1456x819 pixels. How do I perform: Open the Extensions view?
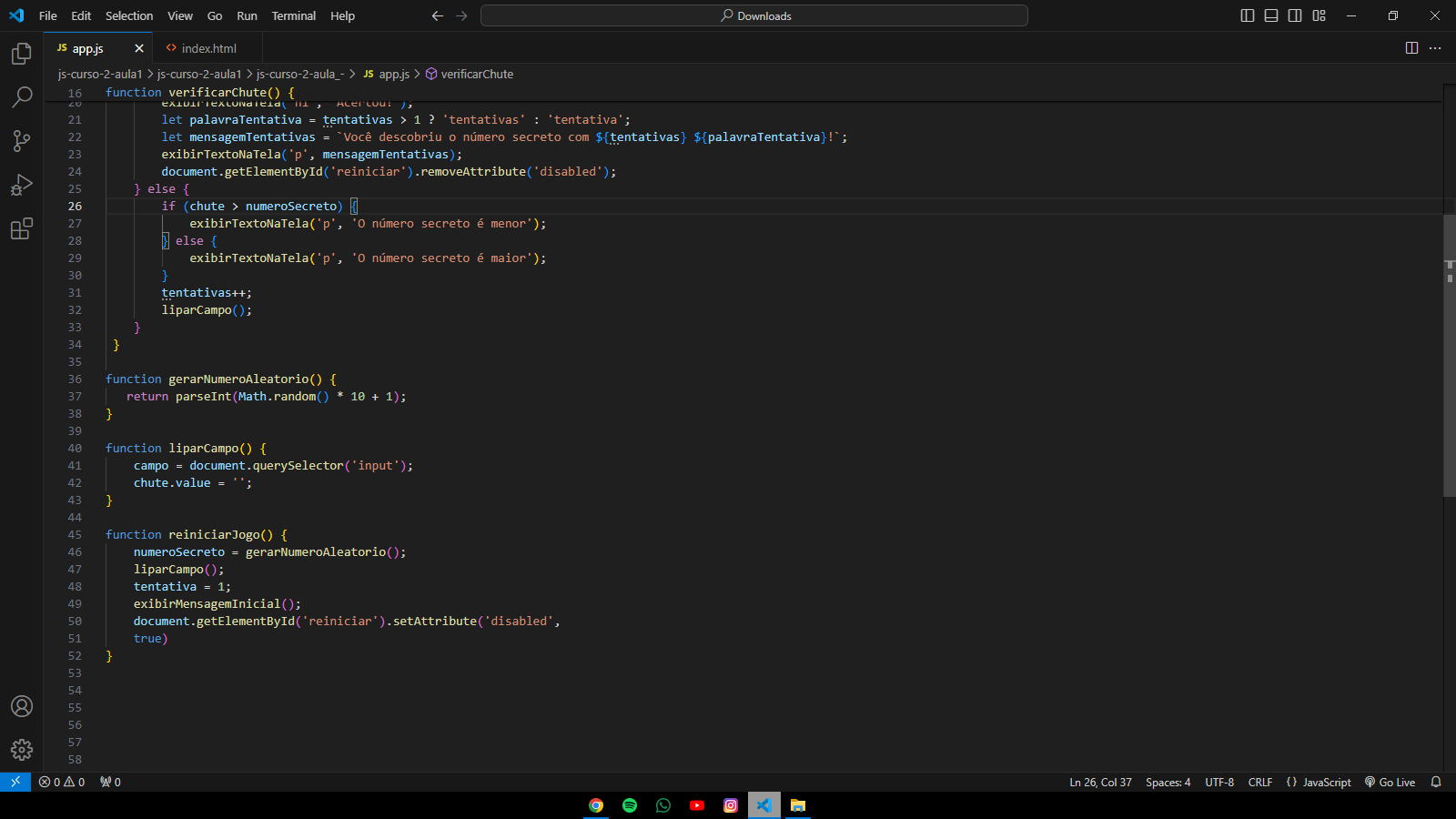(x=22, y=228)
